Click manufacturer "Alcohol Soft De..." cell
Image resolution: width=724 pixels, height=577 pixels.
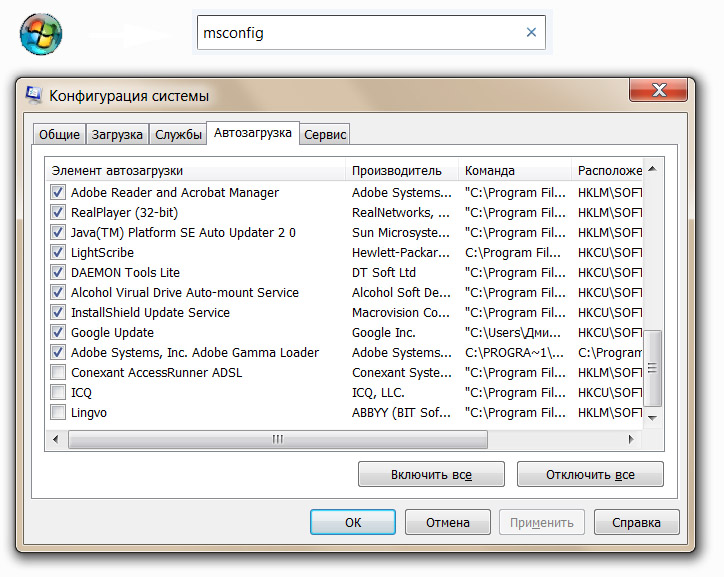pyautogui.click(x=401, y=292)
